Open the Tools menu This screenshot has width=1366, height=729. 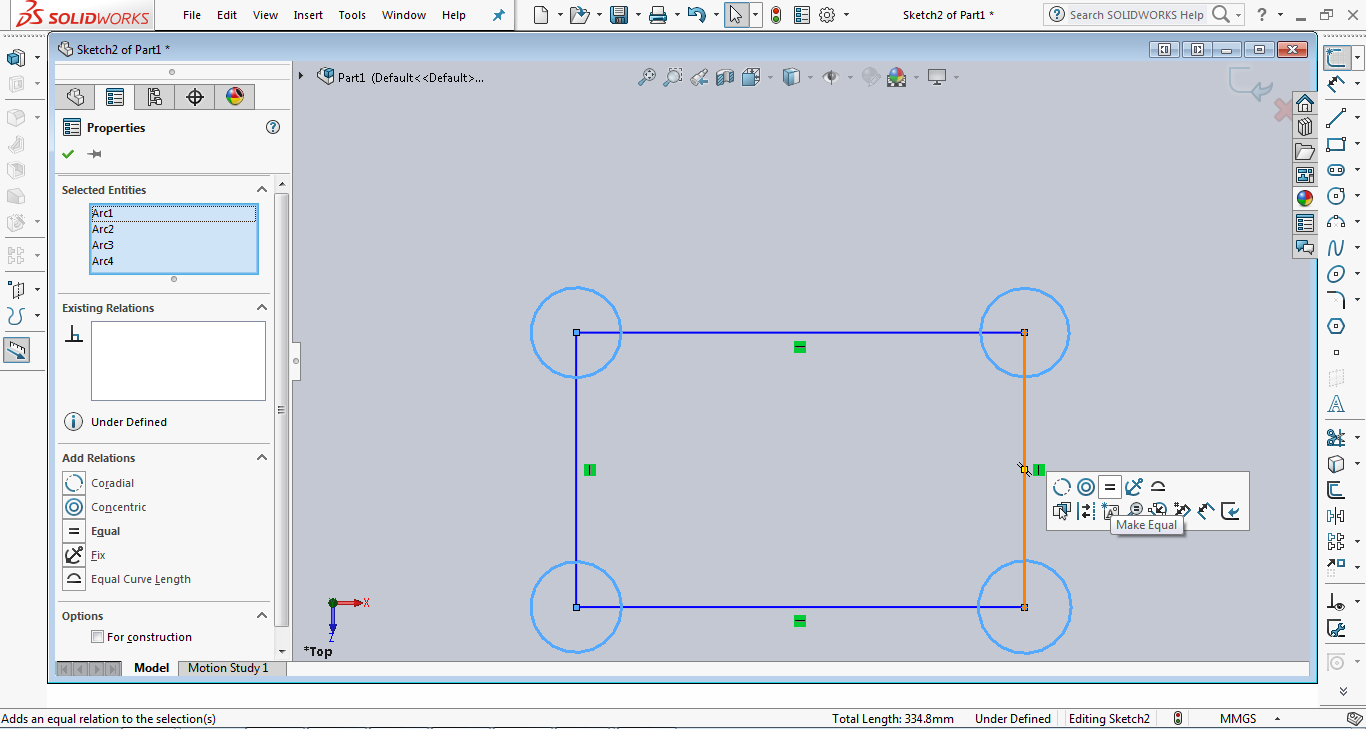click(x=352, y=15)
